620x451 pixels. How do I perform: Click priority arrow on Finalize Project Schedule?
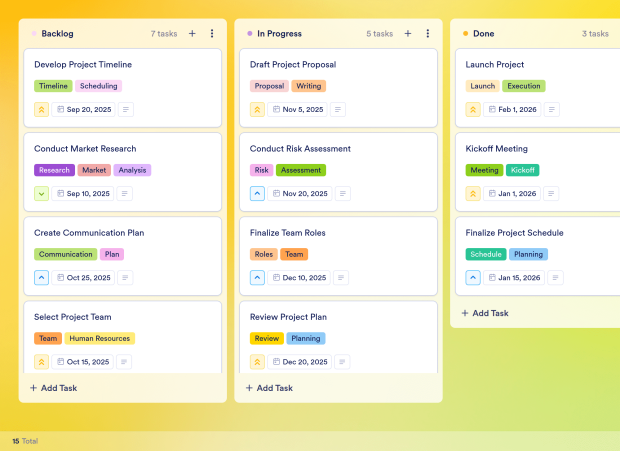pyautogui.click(x=473, y=278)
